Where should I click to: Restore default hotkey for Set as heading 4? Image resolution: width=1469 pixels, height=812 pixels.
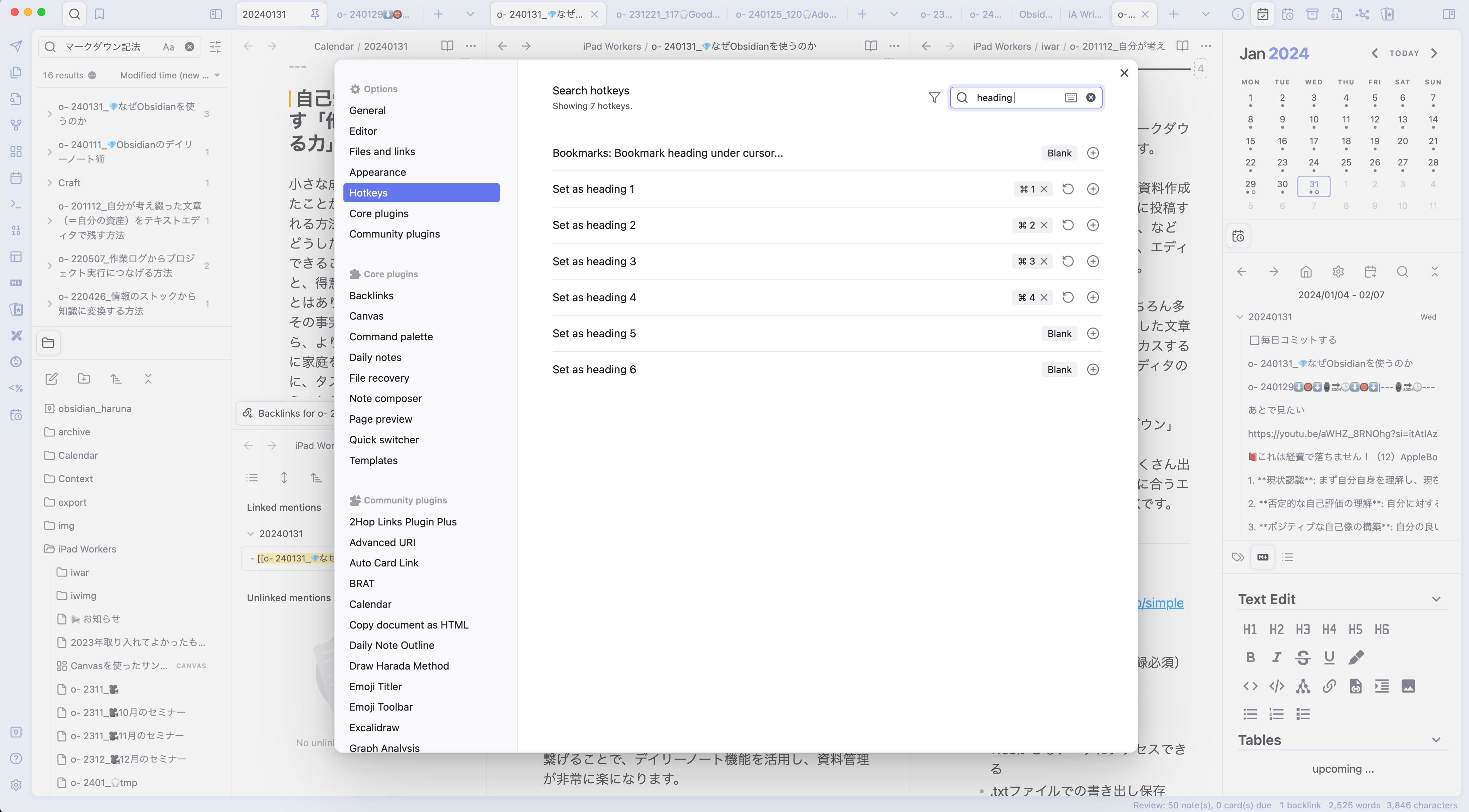(x=1068, y=297)
